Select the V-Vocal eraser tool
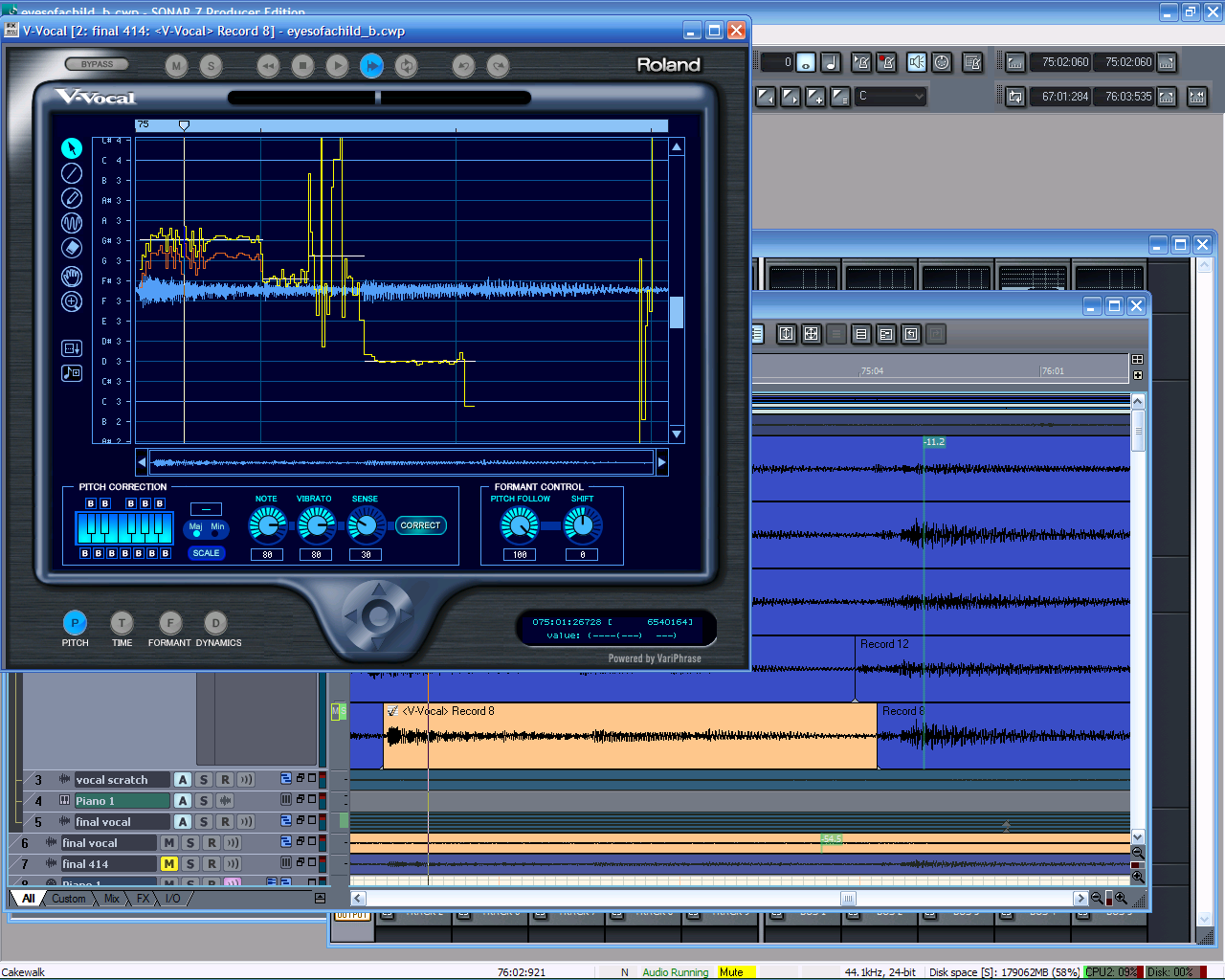 (x=72, y=248)
